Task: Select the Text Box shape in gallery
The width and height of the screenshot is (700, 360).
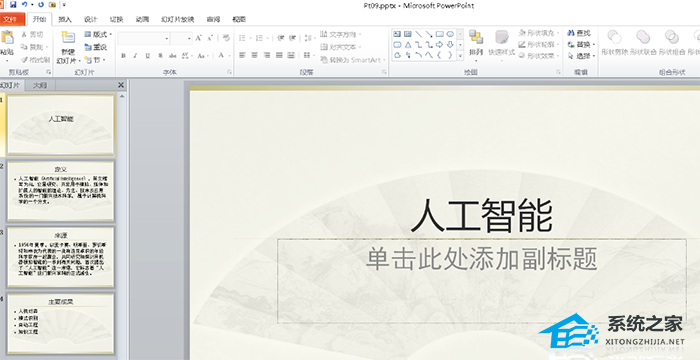Action: (397, 34)
